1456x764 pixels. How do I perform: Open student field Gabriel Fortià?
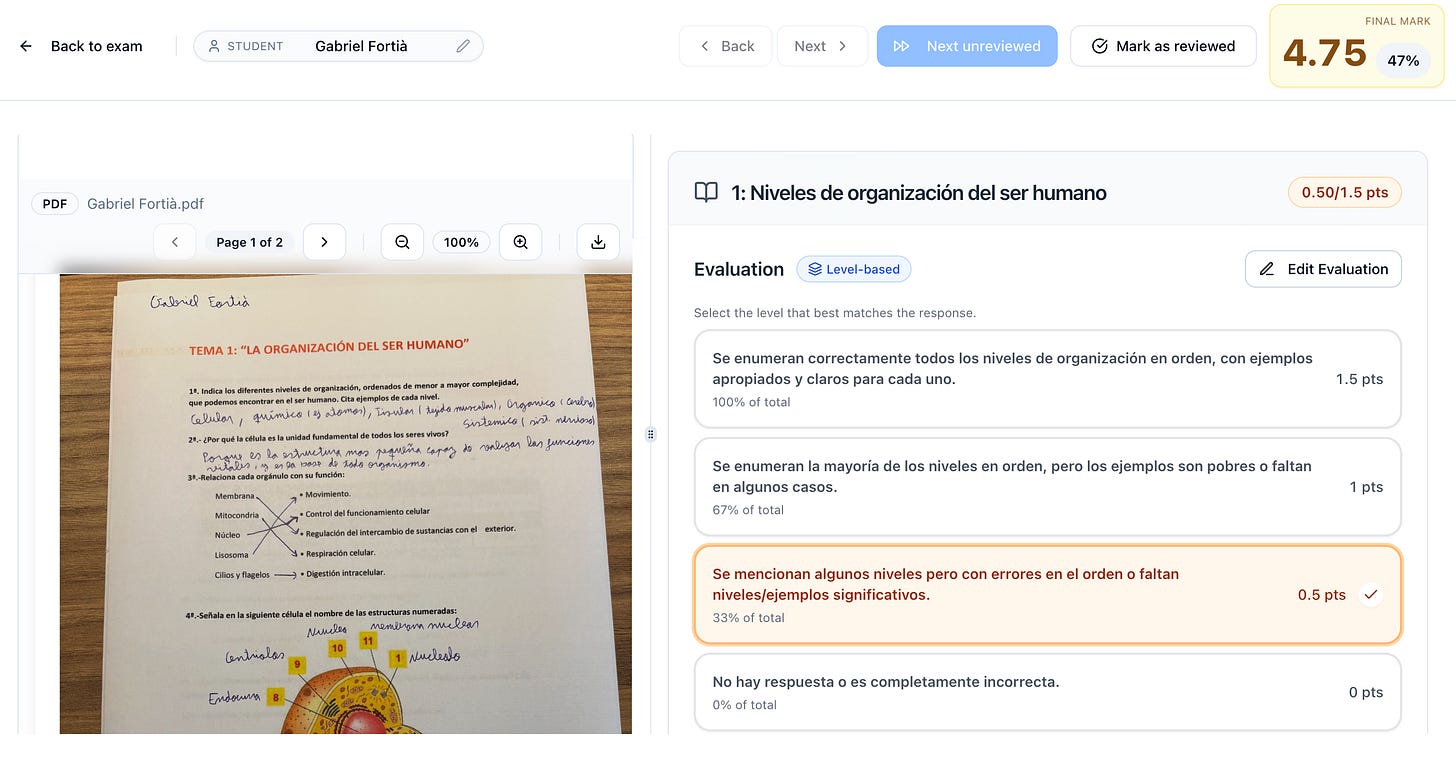tap(338, 46)
